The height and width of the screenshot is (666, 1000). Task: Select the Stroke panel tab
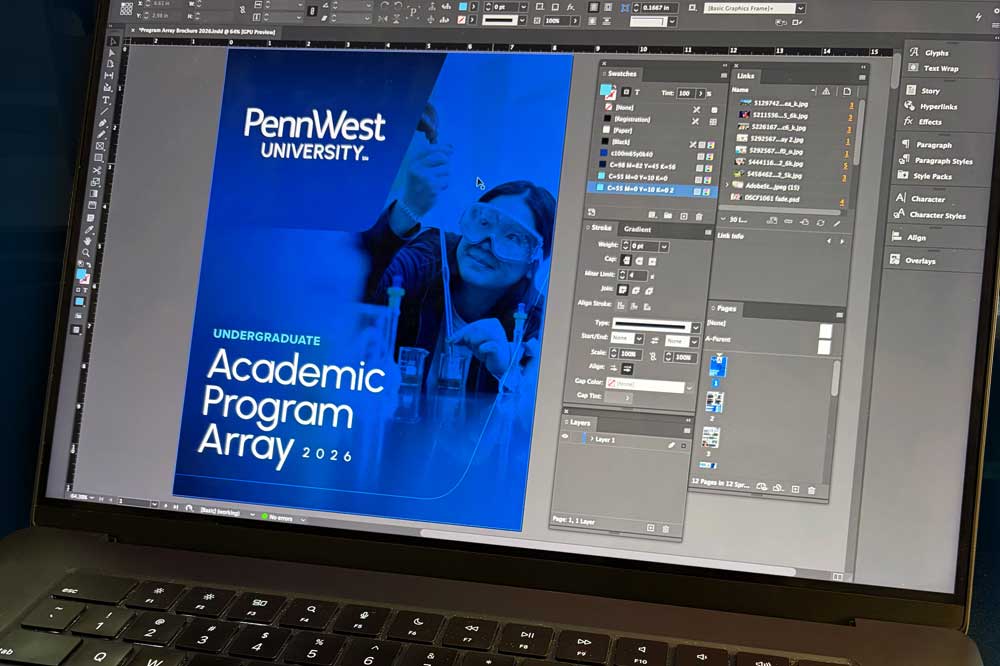601,228
